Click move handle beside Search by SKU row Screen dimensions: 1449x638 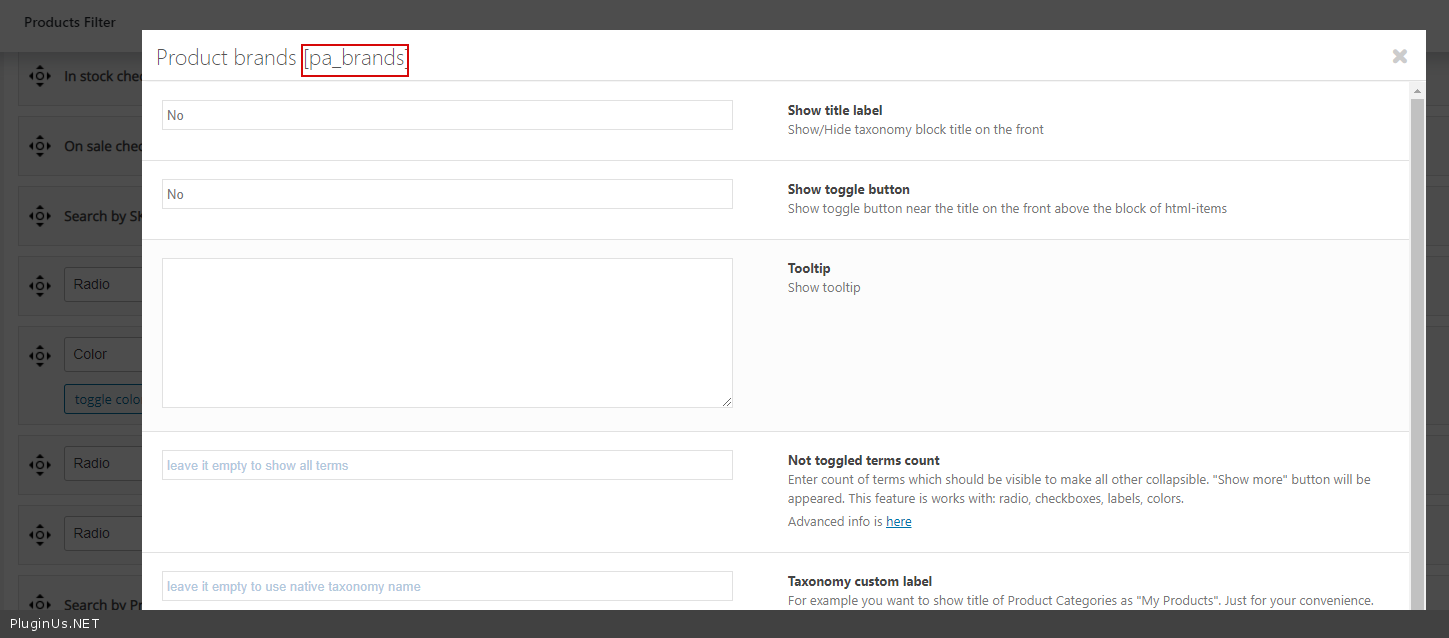pos(40,216)
